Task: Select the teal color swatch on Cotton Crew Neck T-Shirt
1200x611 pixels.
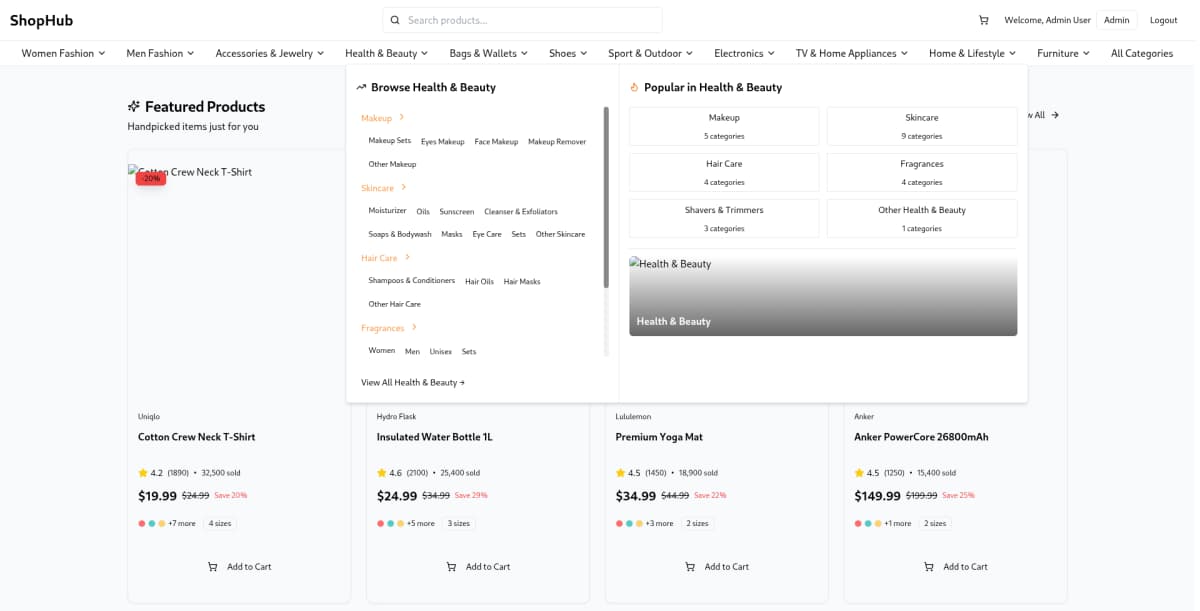Action: click(150, 523)
